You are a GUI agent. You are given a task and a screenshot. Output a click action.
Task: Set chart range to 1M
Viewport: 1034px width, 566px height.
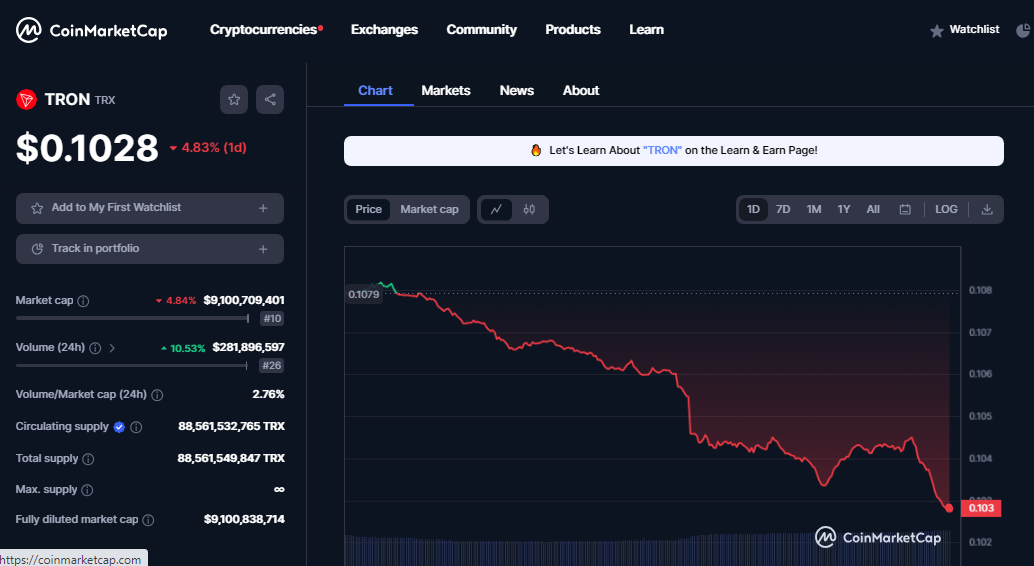click(814, 209)
